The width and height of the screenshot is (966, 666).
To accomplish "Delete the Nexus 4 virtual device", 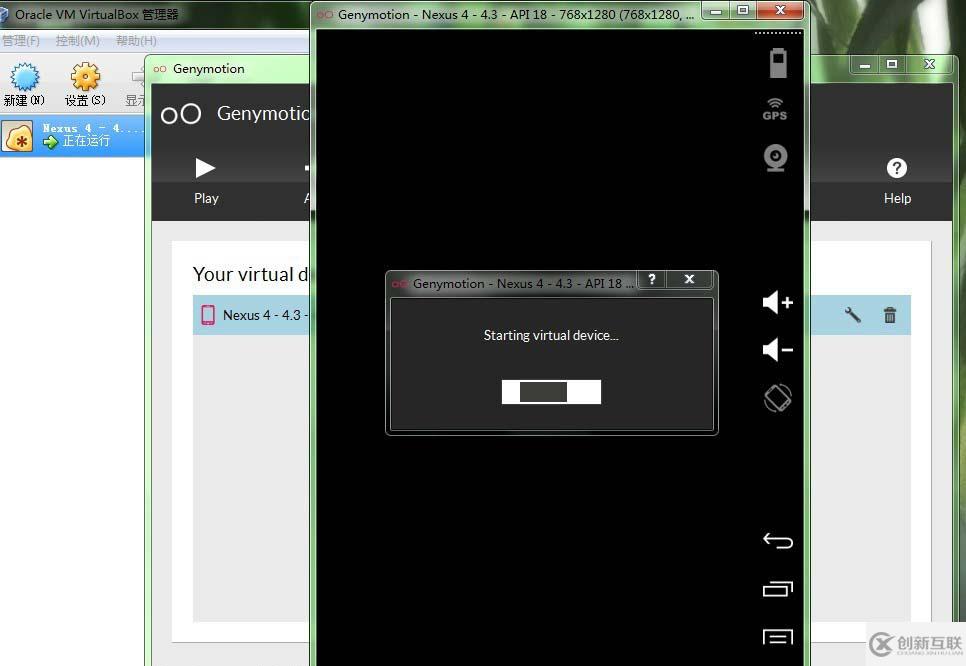I will point(890,315).
